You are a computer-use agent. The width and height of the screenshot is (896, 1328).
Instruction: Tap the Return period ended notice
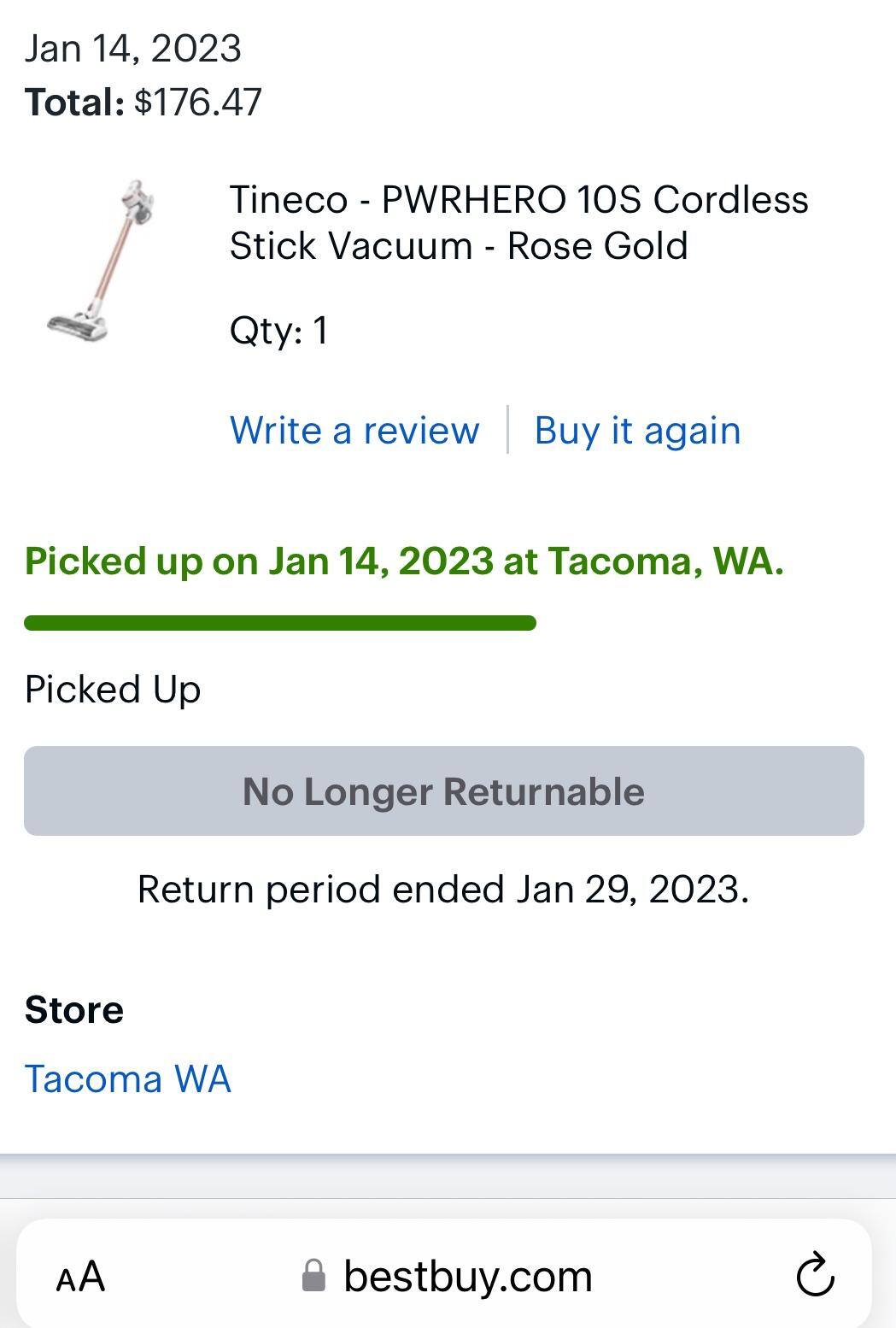[x=443, y=889]
